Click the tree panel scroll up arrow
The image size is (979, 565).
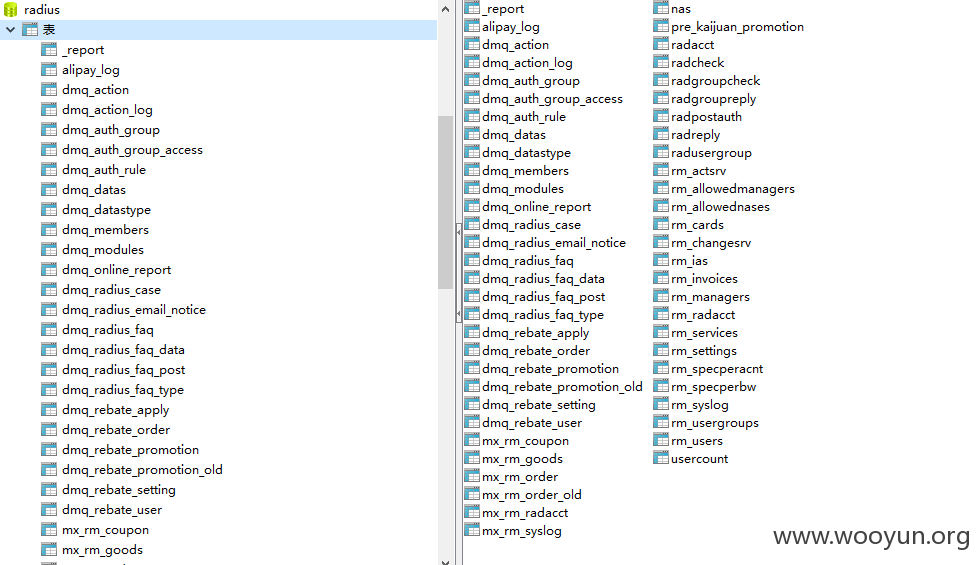(445, 9)
